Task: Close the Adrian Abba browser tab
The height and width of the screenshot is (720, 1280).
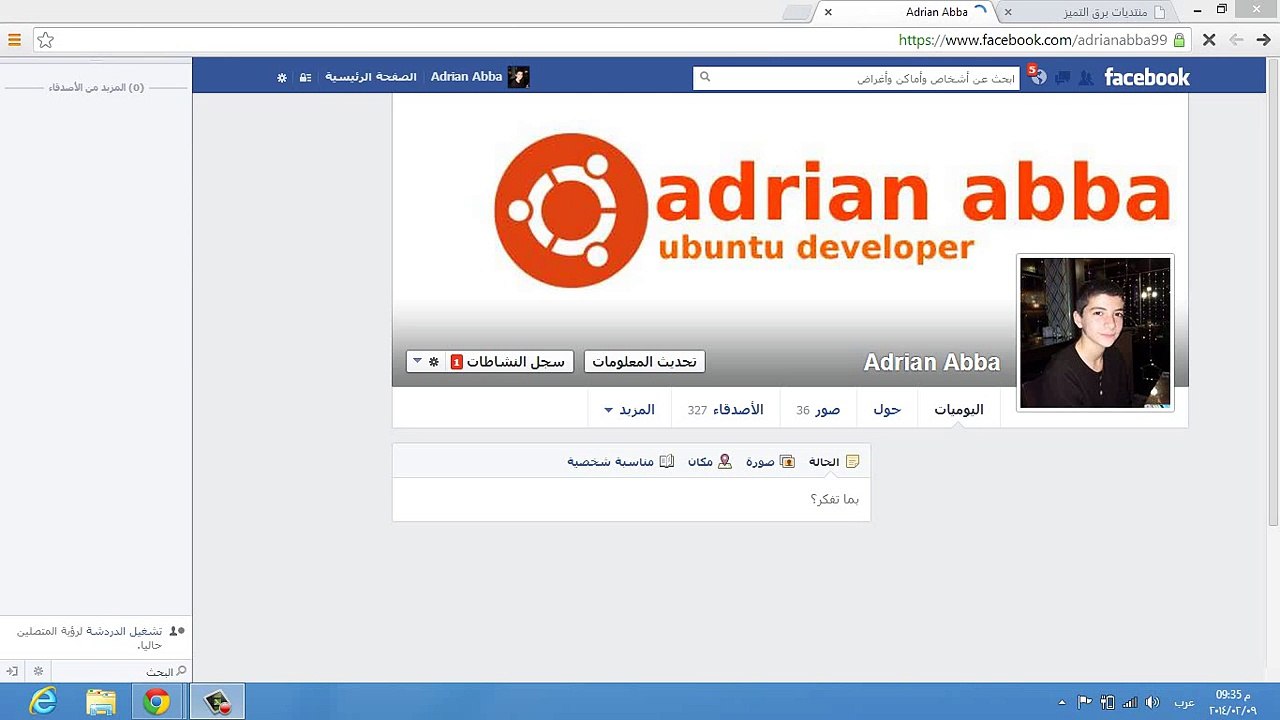Action: (828, 12)
